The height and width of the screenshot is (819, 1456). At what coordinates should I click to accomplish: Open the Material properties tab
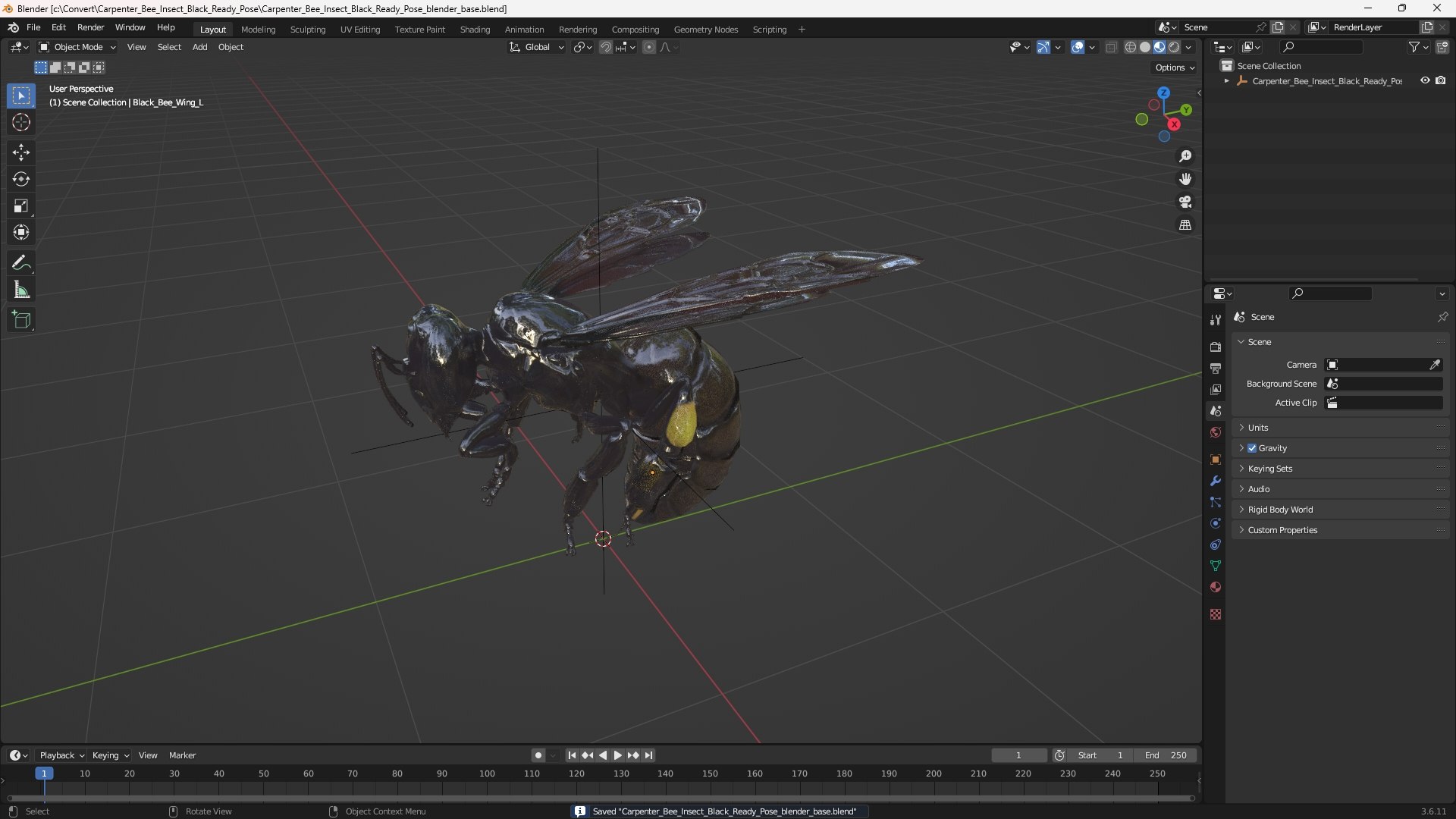click(x=1216, y=587)
